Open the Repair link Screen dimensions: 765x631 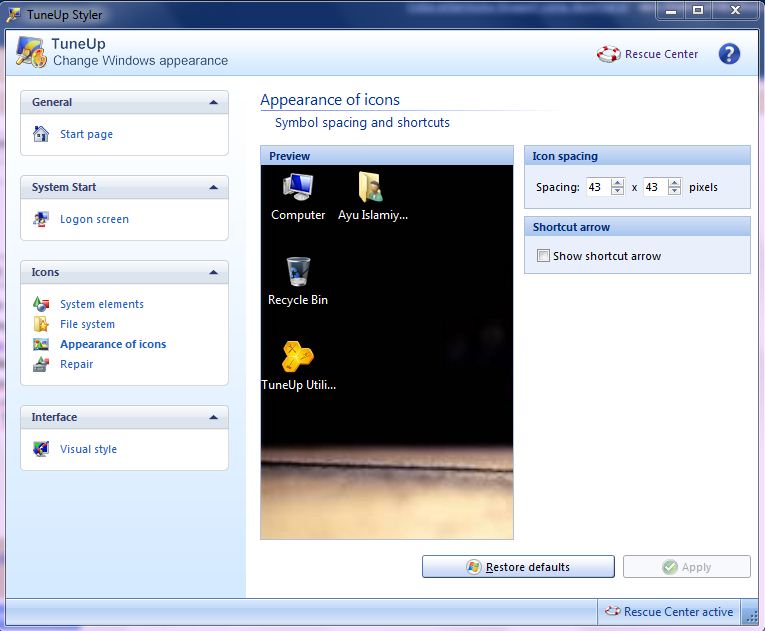[77, 364]
